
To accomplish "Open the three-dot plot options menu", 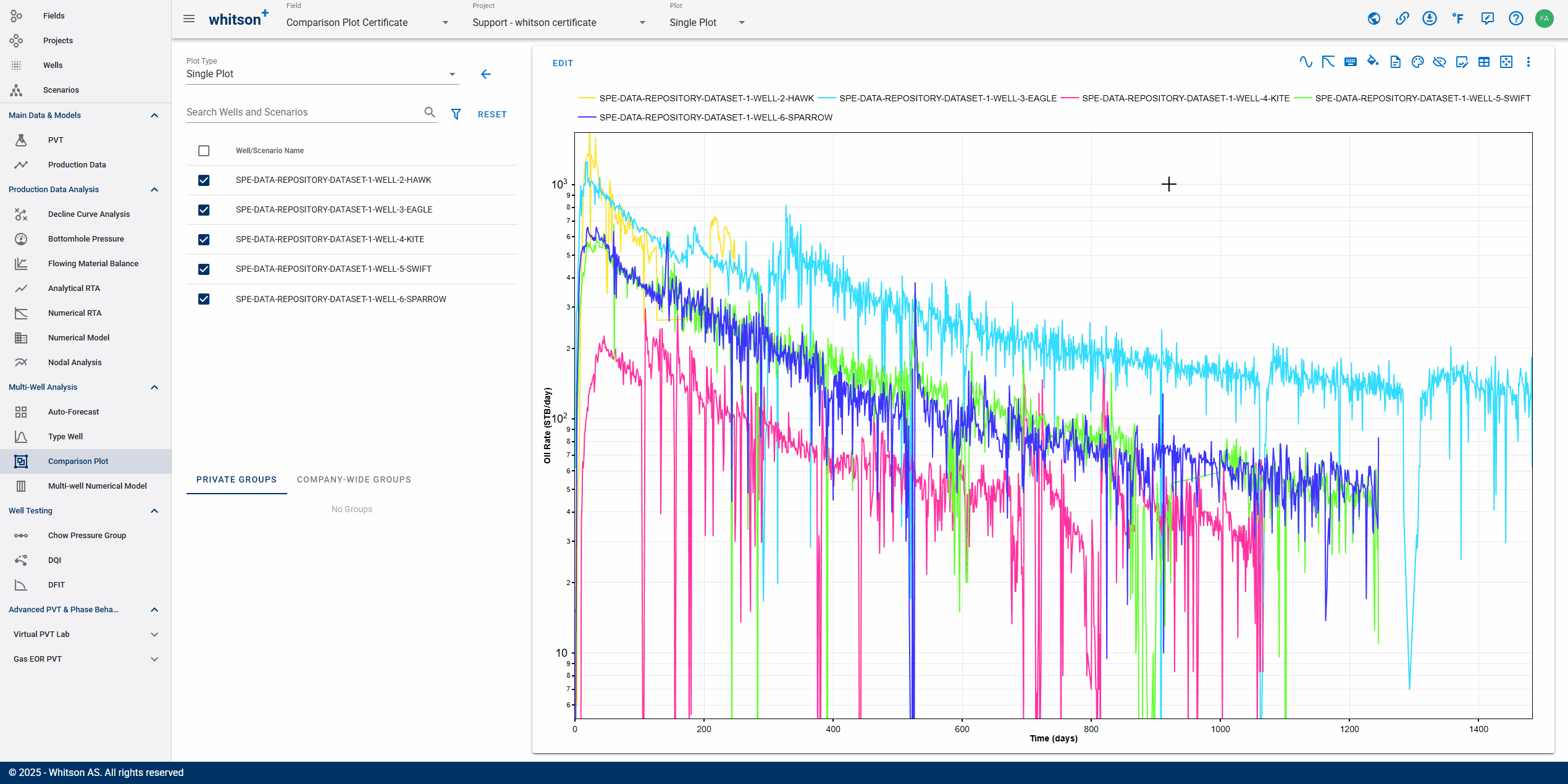I will (x=1528, y=62).
